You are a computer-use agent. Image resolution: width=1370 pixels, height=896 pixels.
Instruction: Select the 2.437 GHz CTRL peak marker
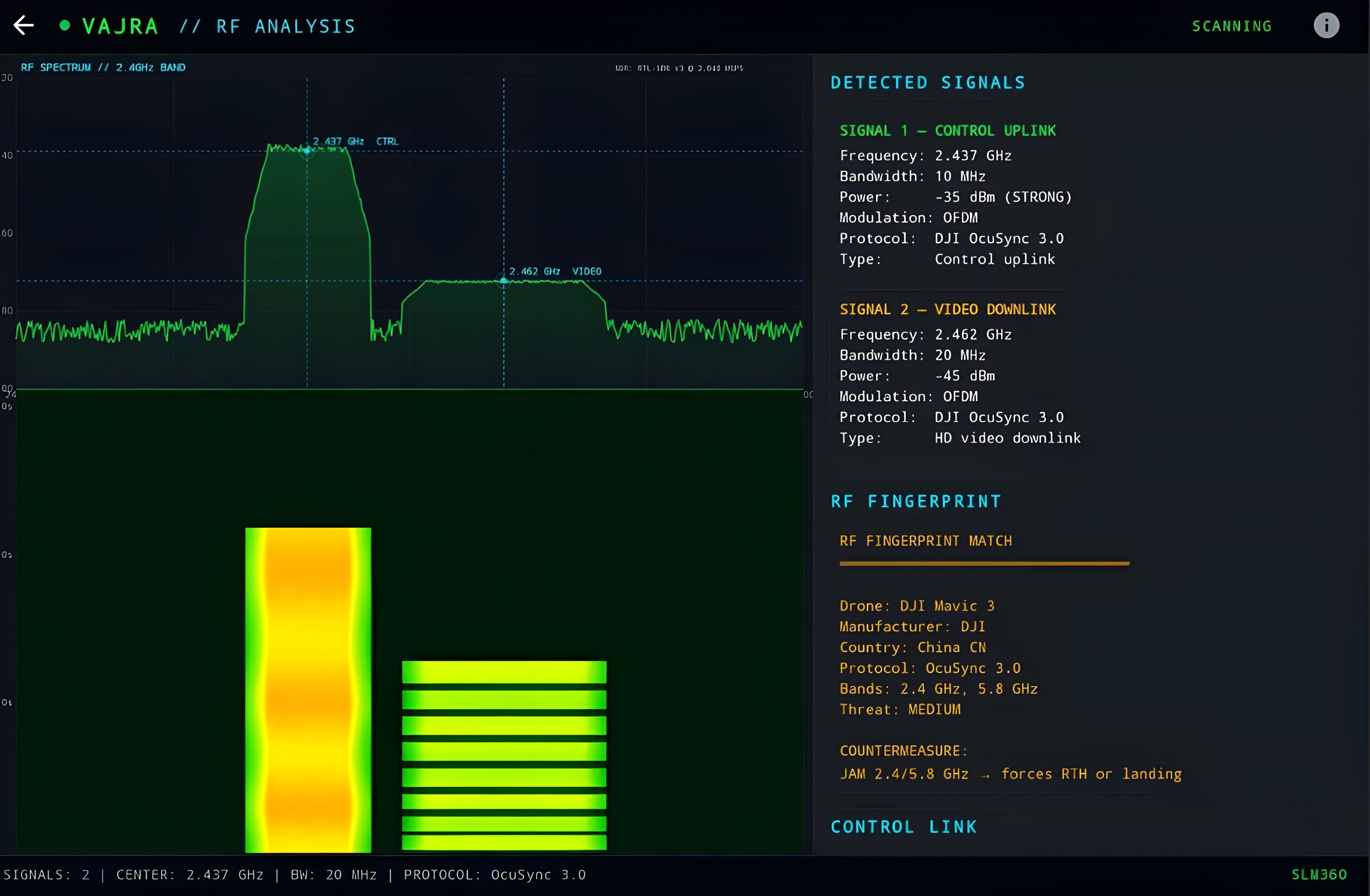click(x=307, y=151)
